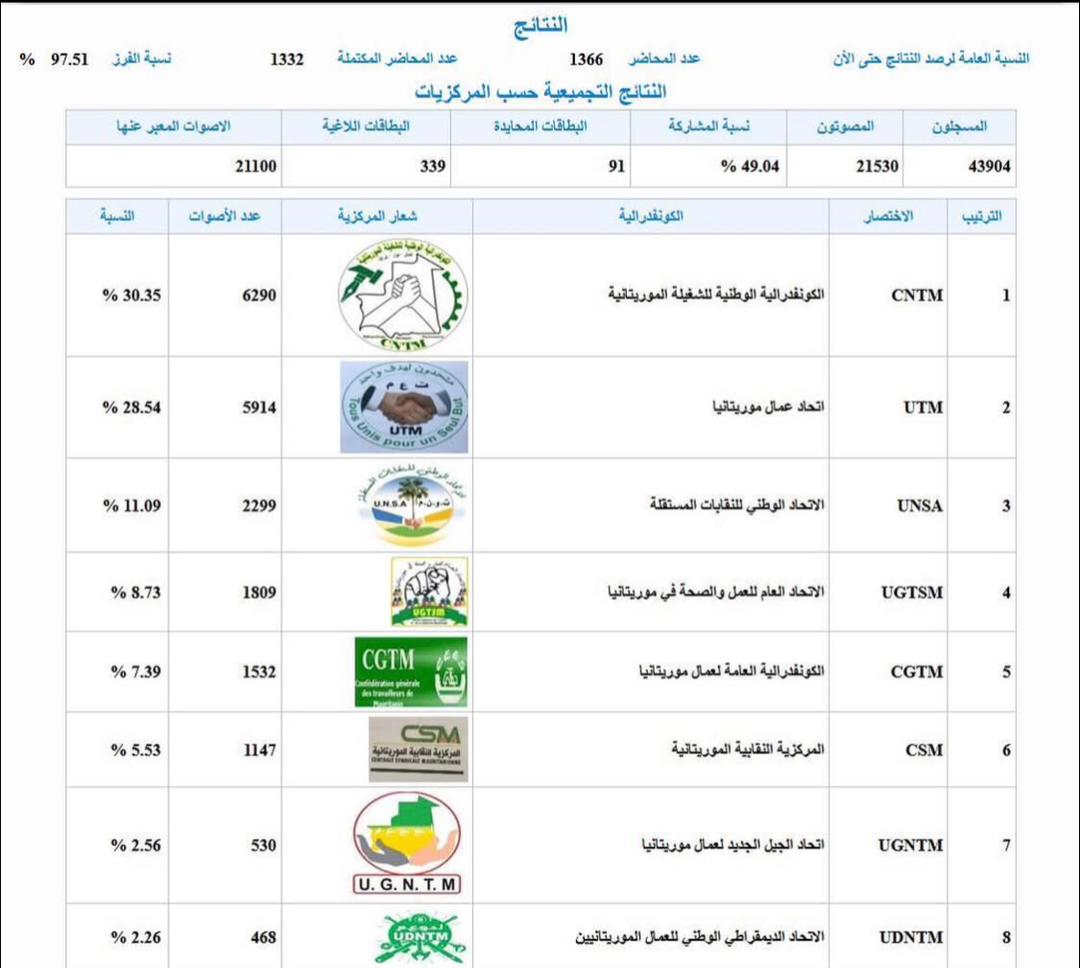
Task: Click the 49.04 % participation rate cell
Action: click(x=750, y=167)
